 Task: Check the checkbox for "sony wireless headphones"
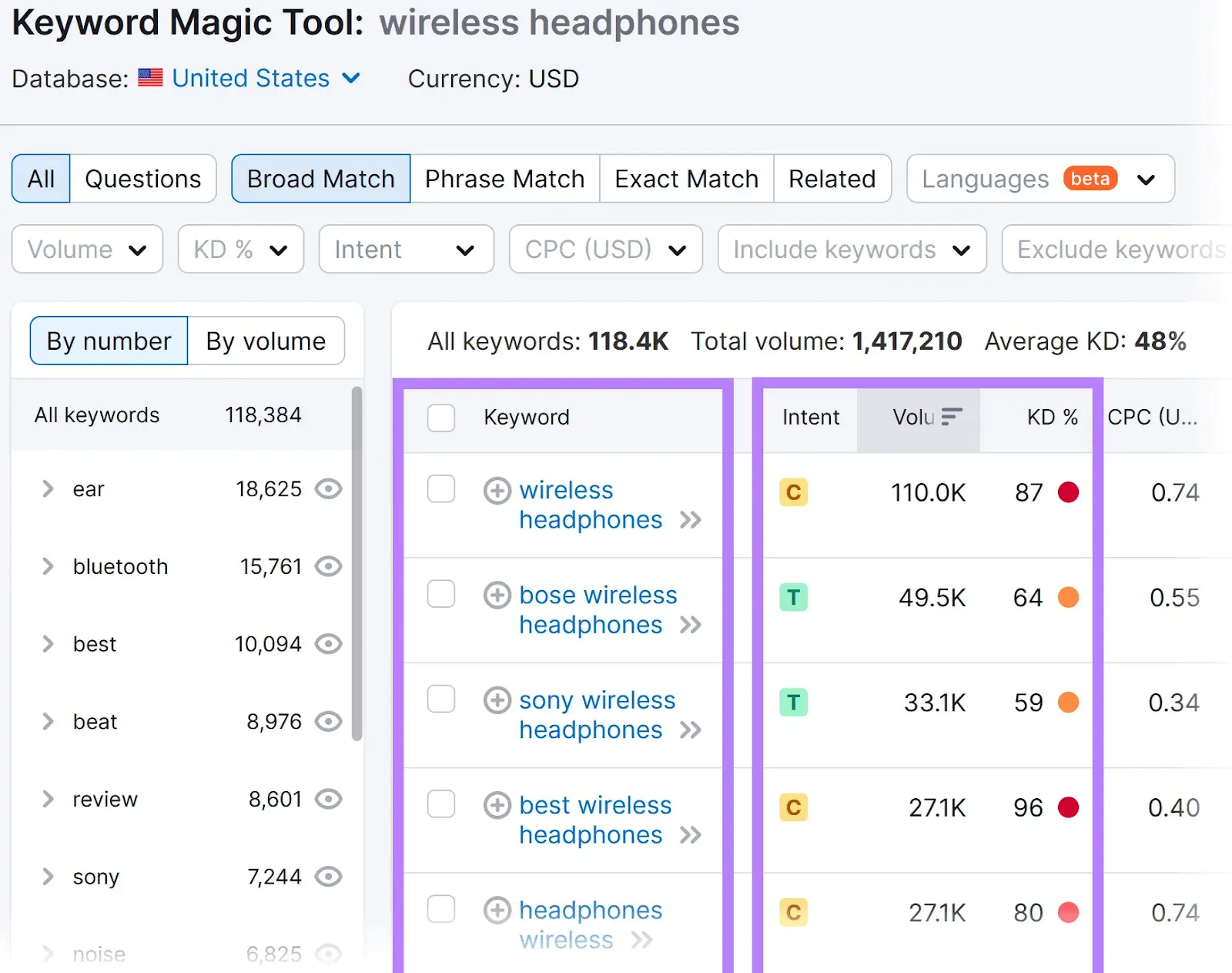(441, 699)
